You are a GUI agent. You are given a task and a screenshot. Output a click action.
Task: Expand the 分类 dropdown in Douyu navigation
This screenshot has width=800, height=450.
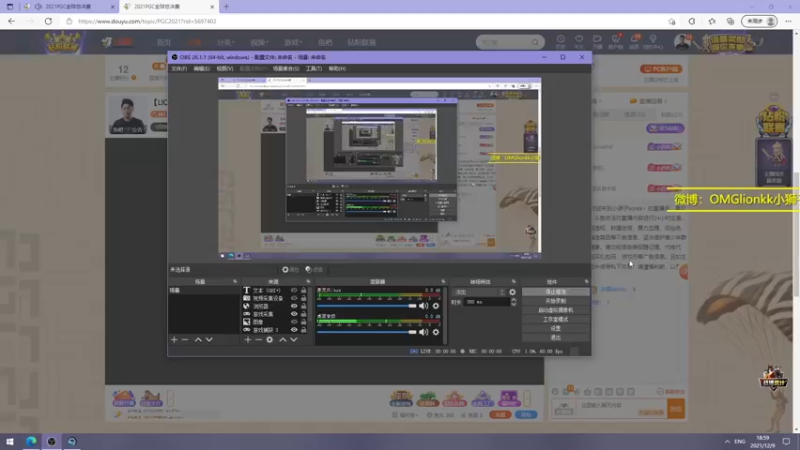[x=225, y=42]
